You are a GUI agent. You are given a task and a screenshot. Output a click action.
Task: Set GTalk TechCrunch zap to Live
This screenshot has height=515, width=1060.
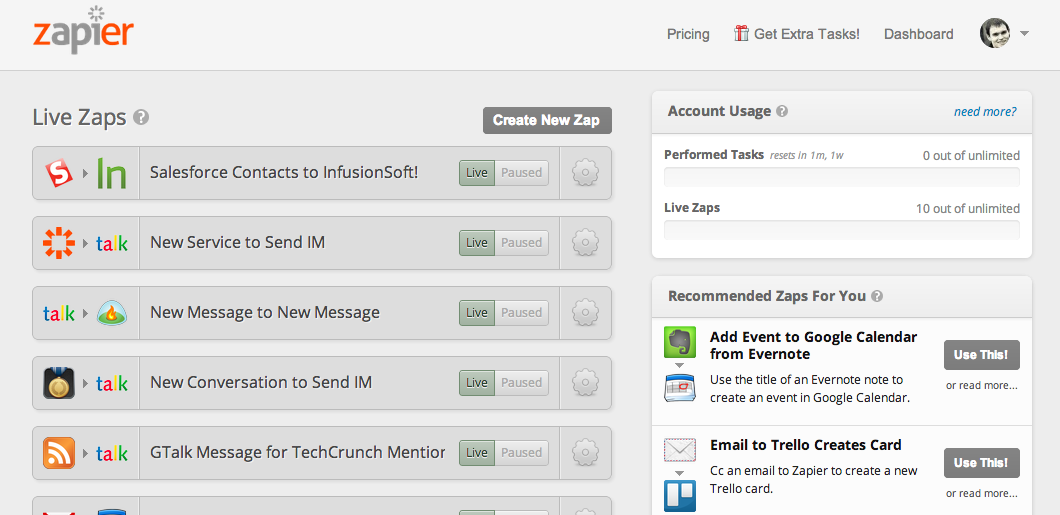[477, 453]
